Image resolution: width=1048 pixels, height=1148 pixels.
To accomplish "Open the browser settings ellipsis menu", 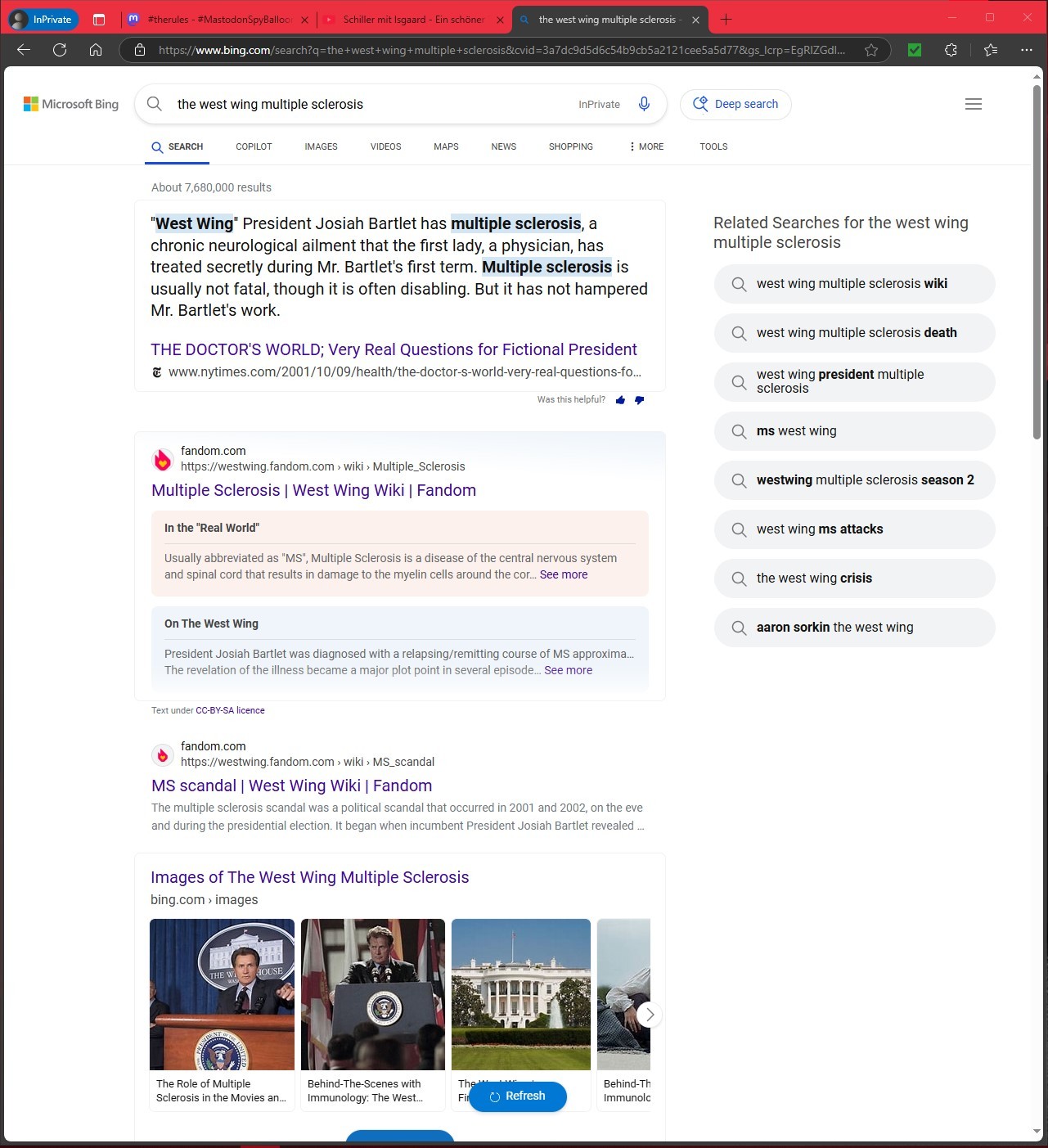I will tap(1027, 50).
